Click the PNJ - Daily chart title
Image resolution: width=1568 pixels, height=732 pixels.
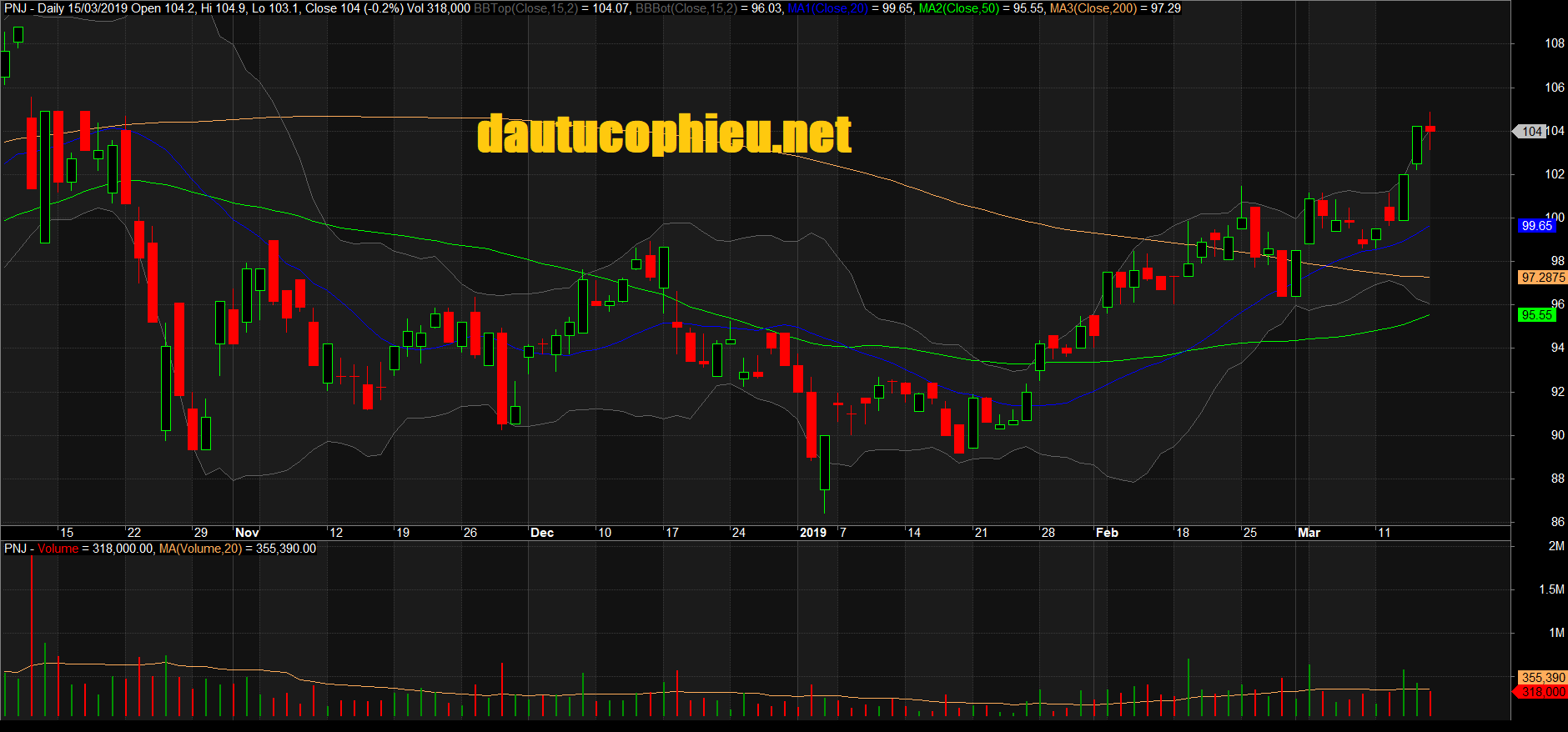[x=33, y=8]
